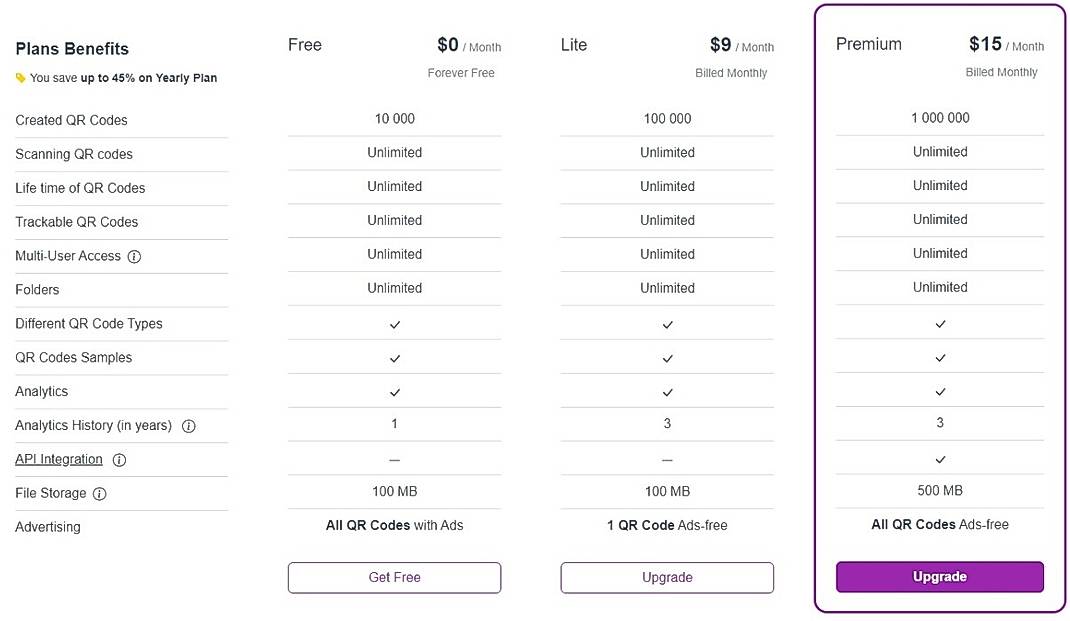
Task: View the Analytics History info tooltip icon
Action: pos(189,425)
